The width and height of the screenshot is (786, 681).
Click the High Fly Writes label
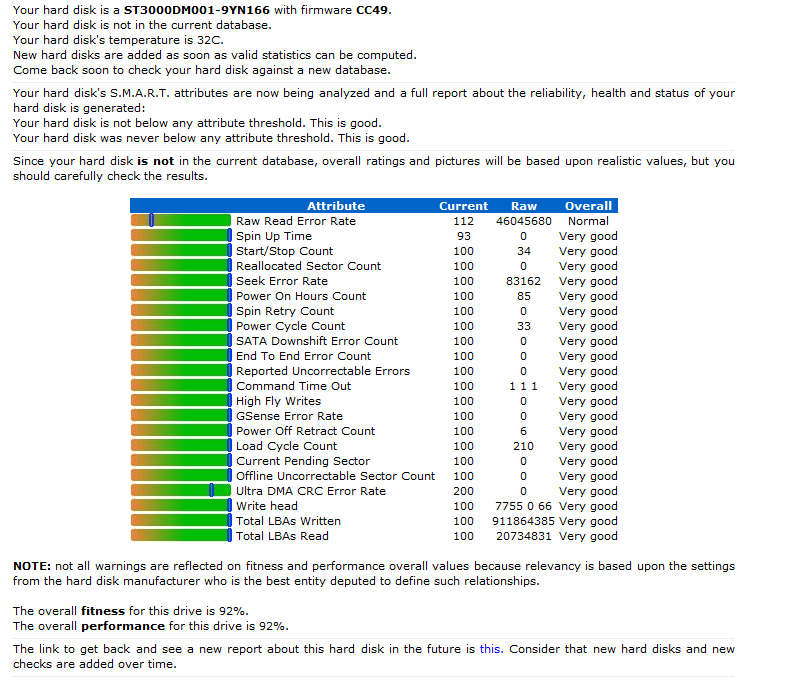278,401
